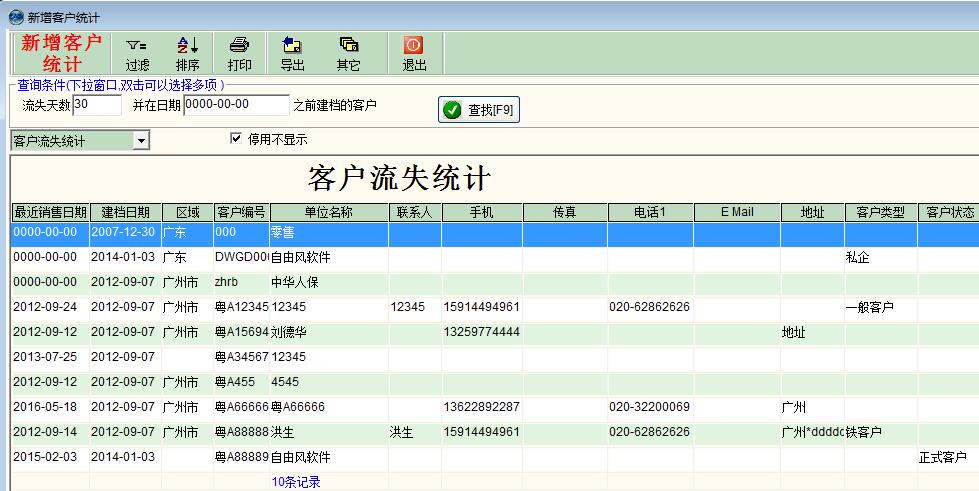Click the 流失天数 input field

tap(96, 105)
